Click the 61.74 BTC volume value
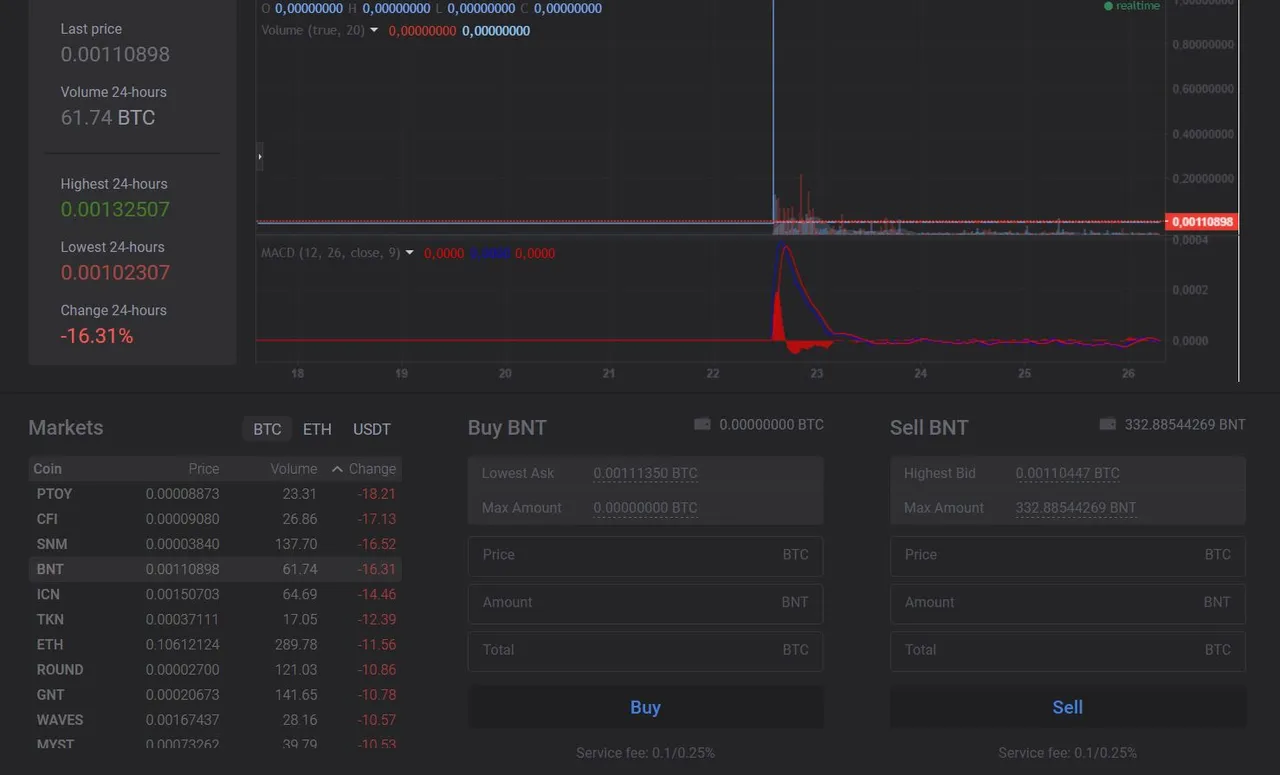Viewport: 1280px width, 775px height. [108, 117]
